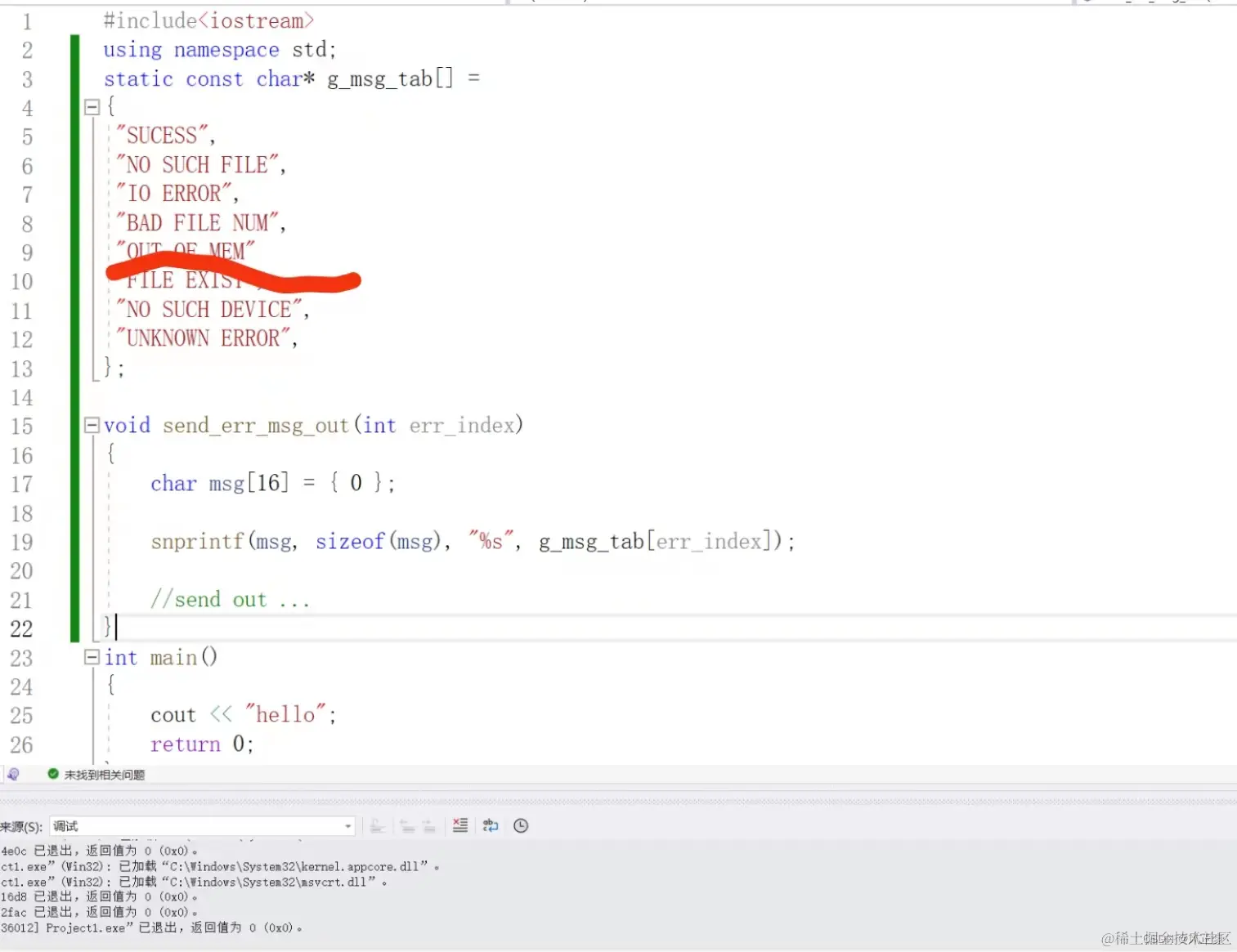The image size is (1237, 952).
Task: Click g_msg_tab[] in the declaration on line 3
Action: tap(390, 78)
